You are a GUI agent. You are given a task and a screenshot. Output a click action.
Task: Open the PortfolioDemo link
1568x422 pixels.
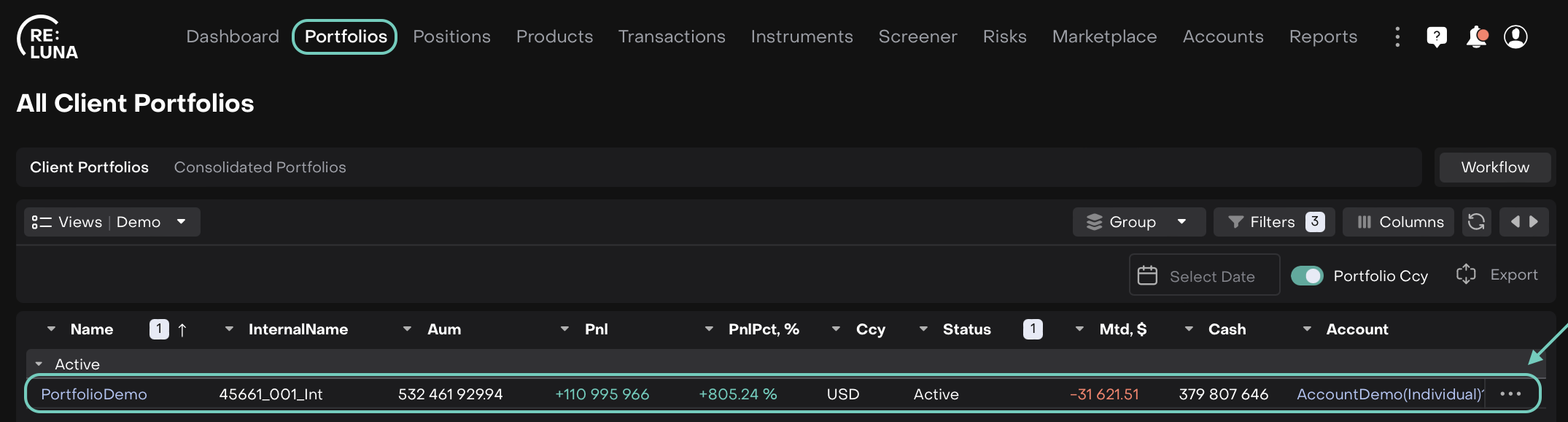94,394
